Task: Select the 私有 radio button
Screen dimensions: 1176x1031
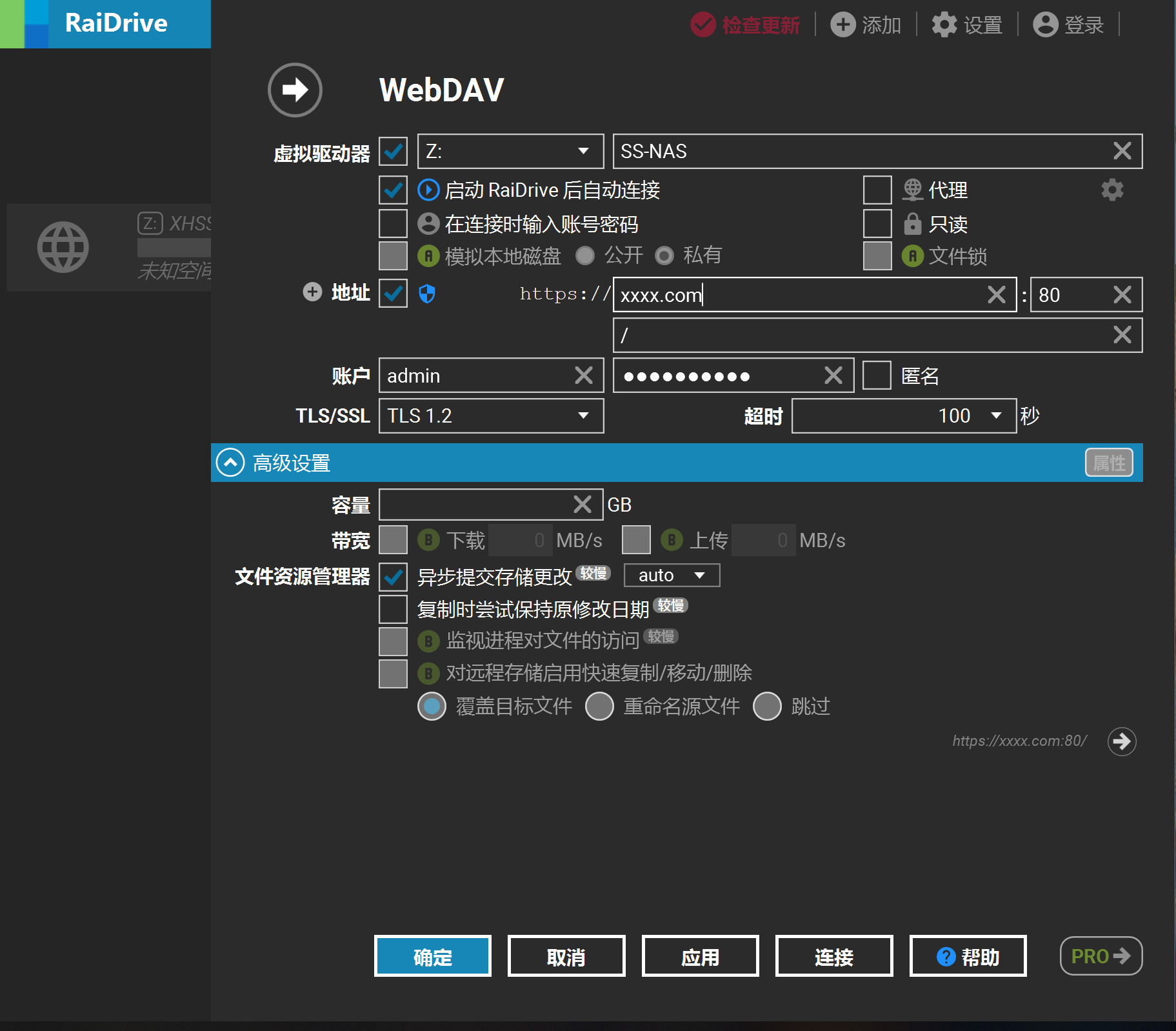Action: 664,255
